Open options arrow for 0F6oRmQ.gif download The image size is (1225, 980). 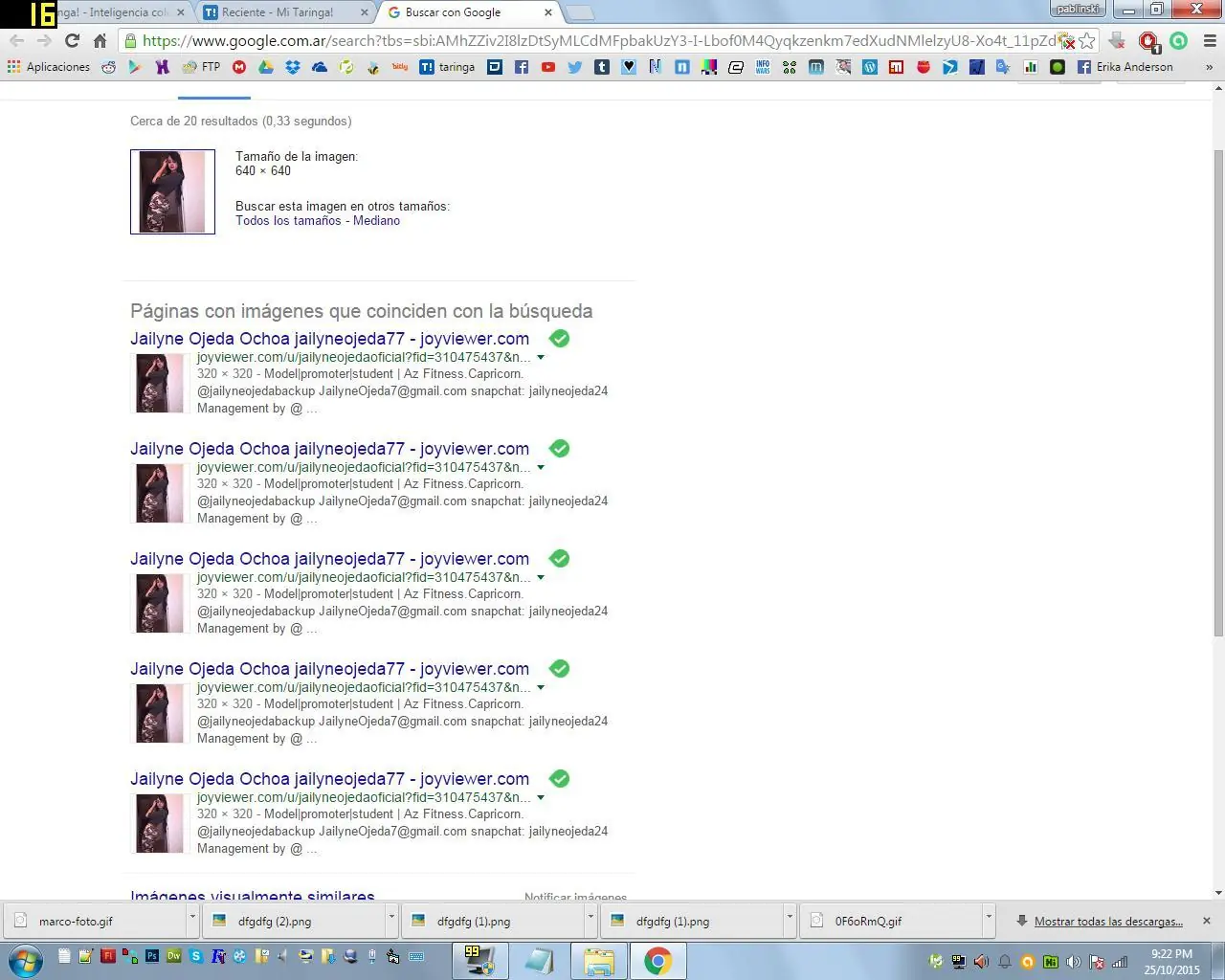tap(989, 921)
